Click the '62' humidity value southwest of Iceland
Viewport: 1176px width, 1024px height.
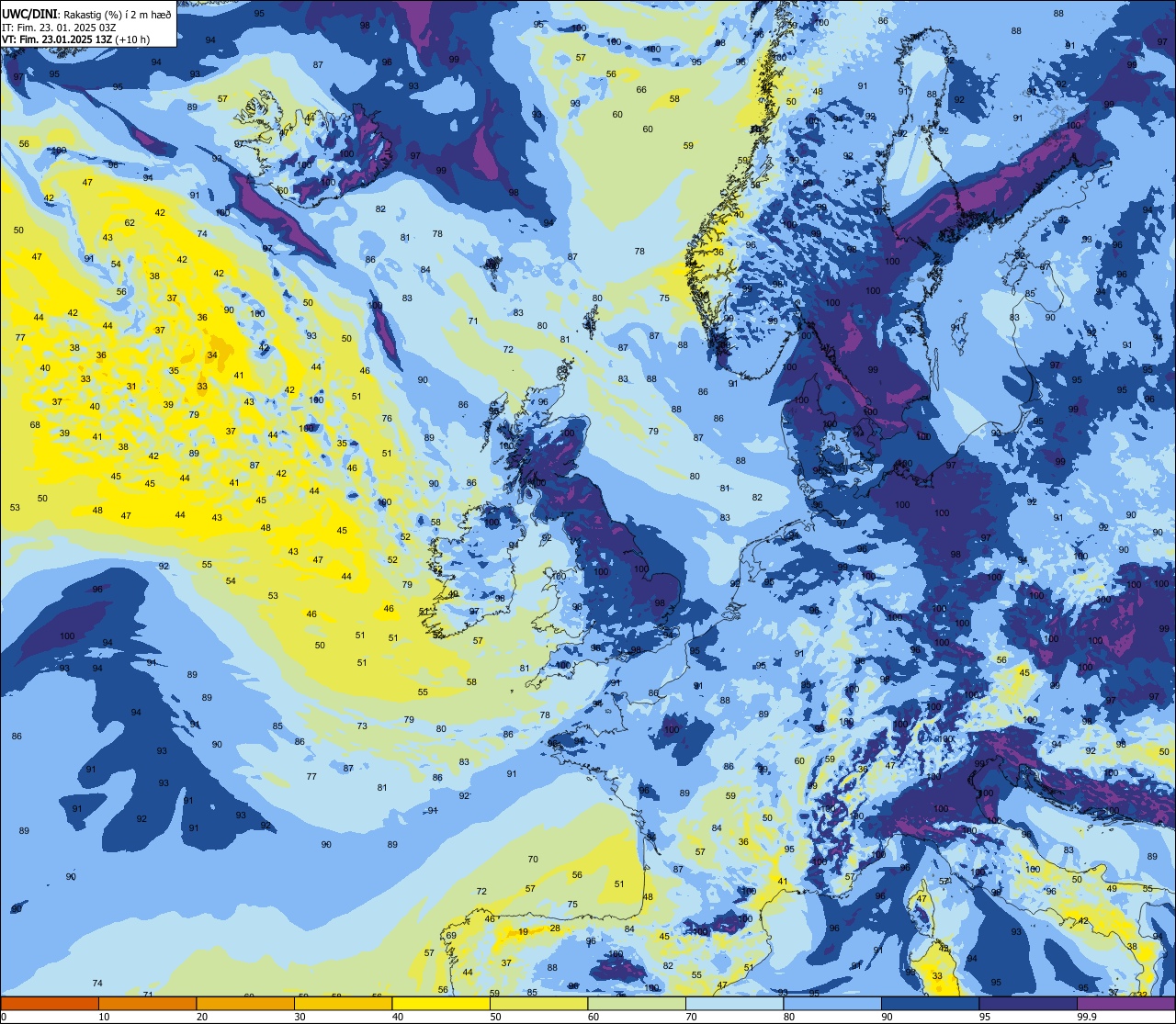[130, 223]
